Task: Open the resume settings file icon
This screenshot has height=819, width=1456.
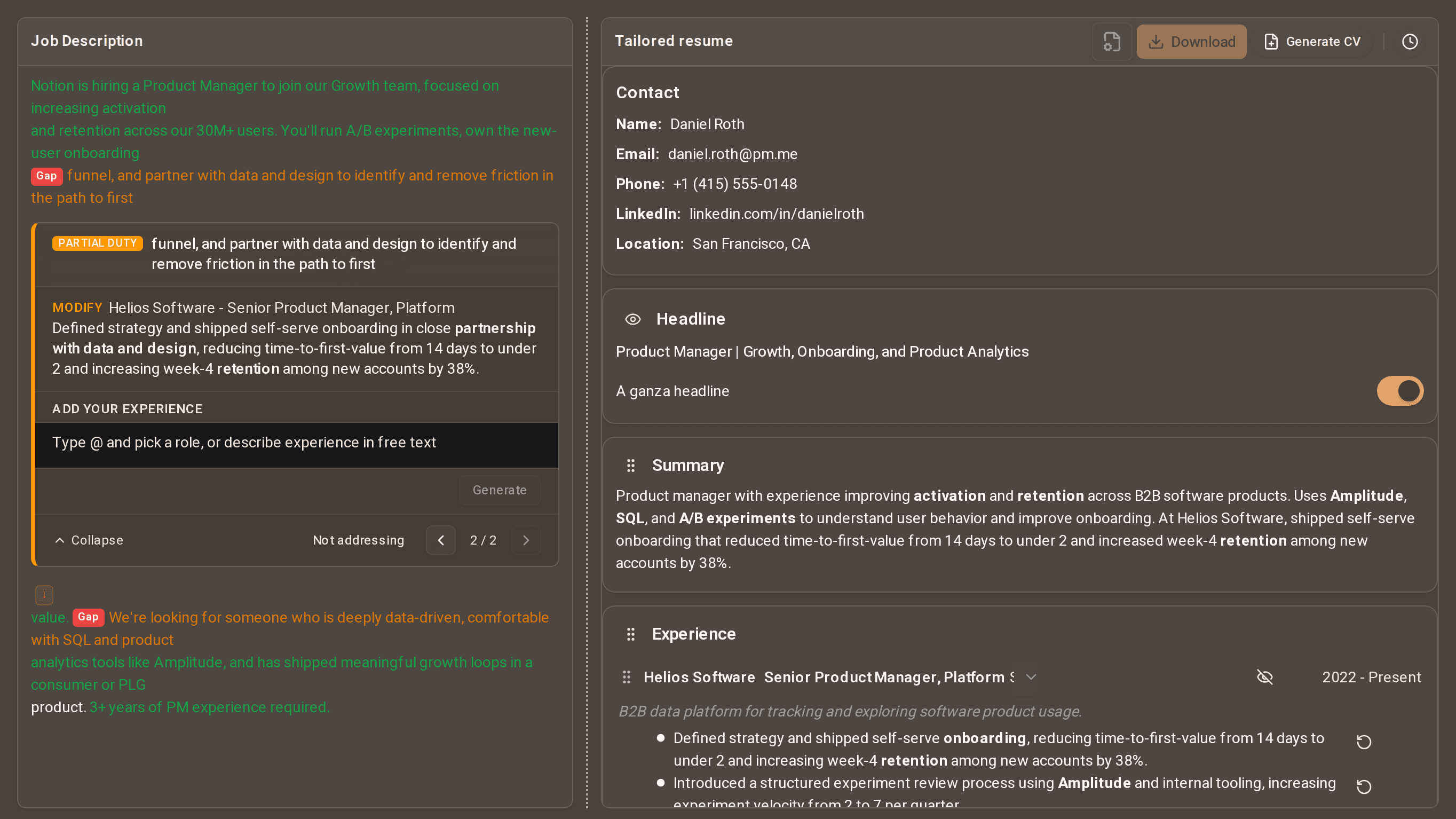Action: [x=1111, y=41]
